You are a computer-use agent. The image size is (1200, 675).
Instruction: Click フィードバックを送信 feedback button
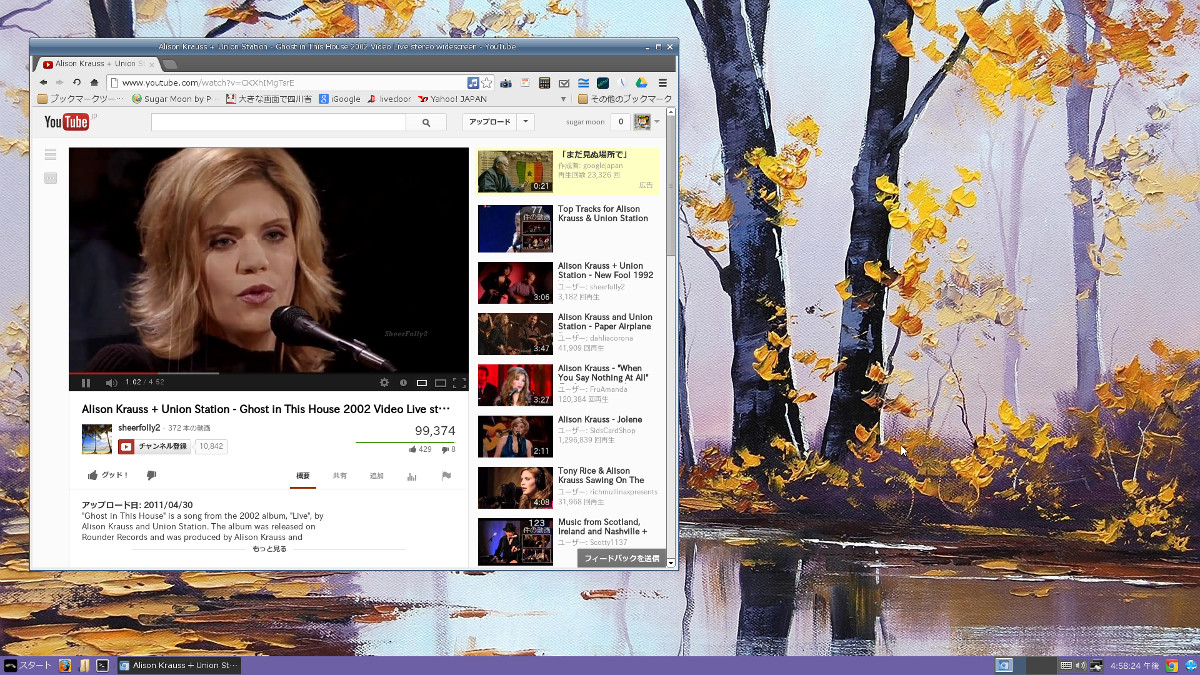tap(622, 558)
